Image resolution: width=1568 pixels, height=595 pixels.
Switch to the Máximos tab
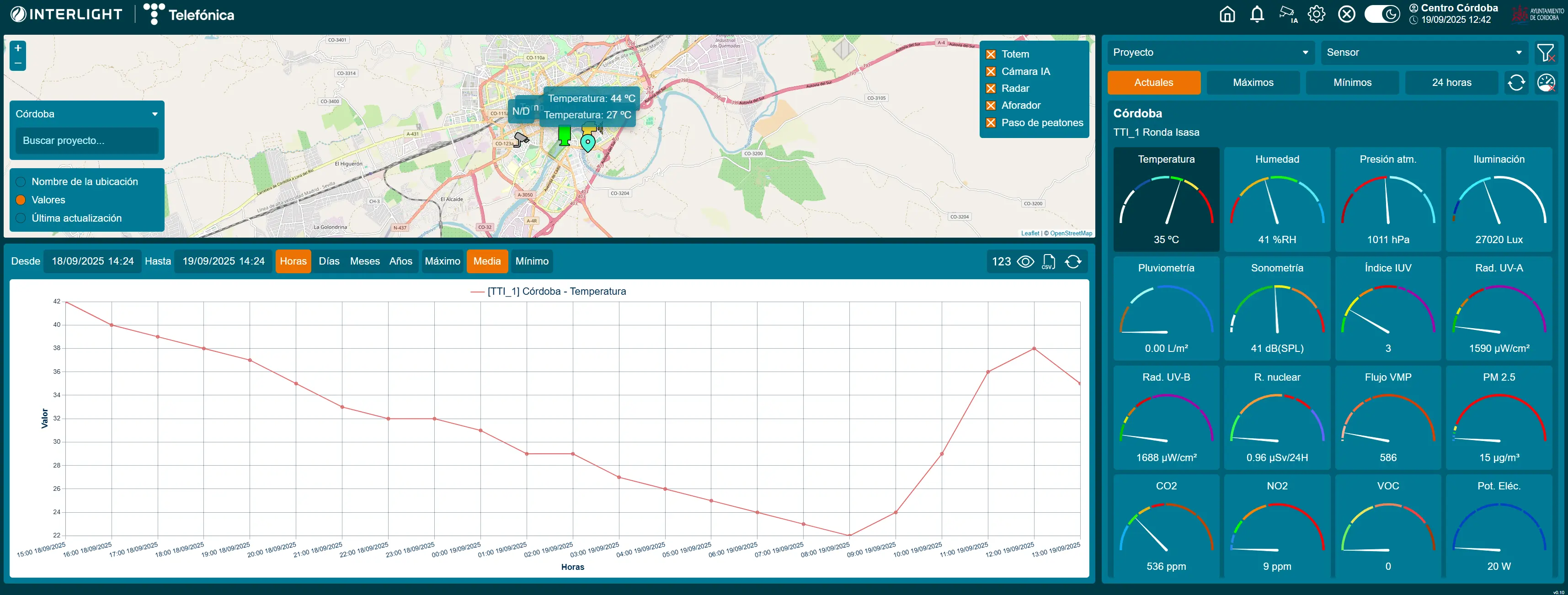[x=1253, y=83]
